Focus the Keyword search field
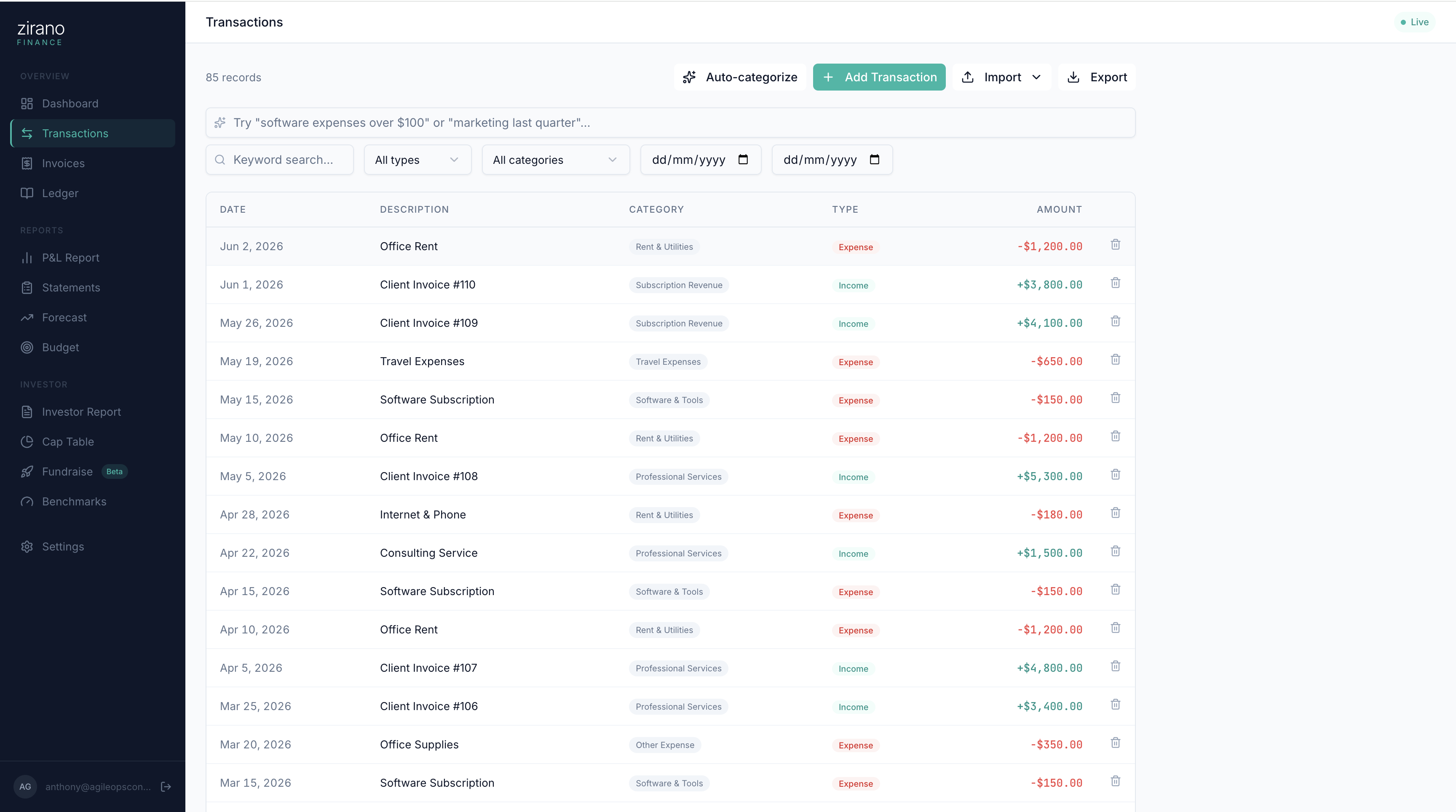The height and width of the screenshot is (812, 1456). [280, 160]
